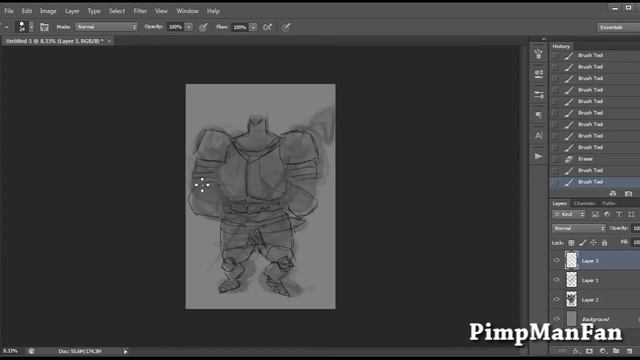Screen dimensions: 640x360
Task: Open the Image menu
Action: point(48,11)
